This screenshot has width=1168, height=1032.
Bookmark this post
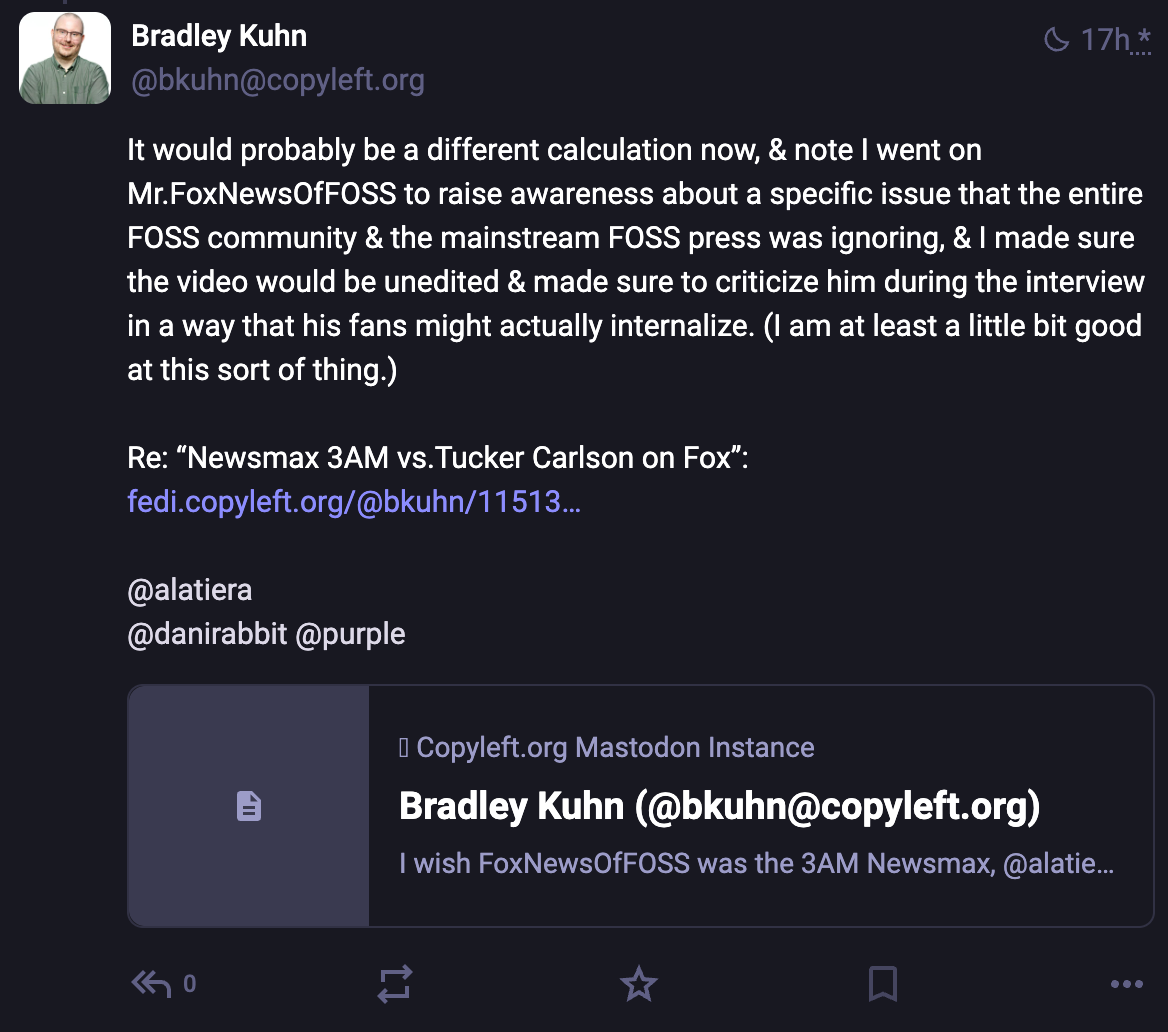tap(883, 984)
